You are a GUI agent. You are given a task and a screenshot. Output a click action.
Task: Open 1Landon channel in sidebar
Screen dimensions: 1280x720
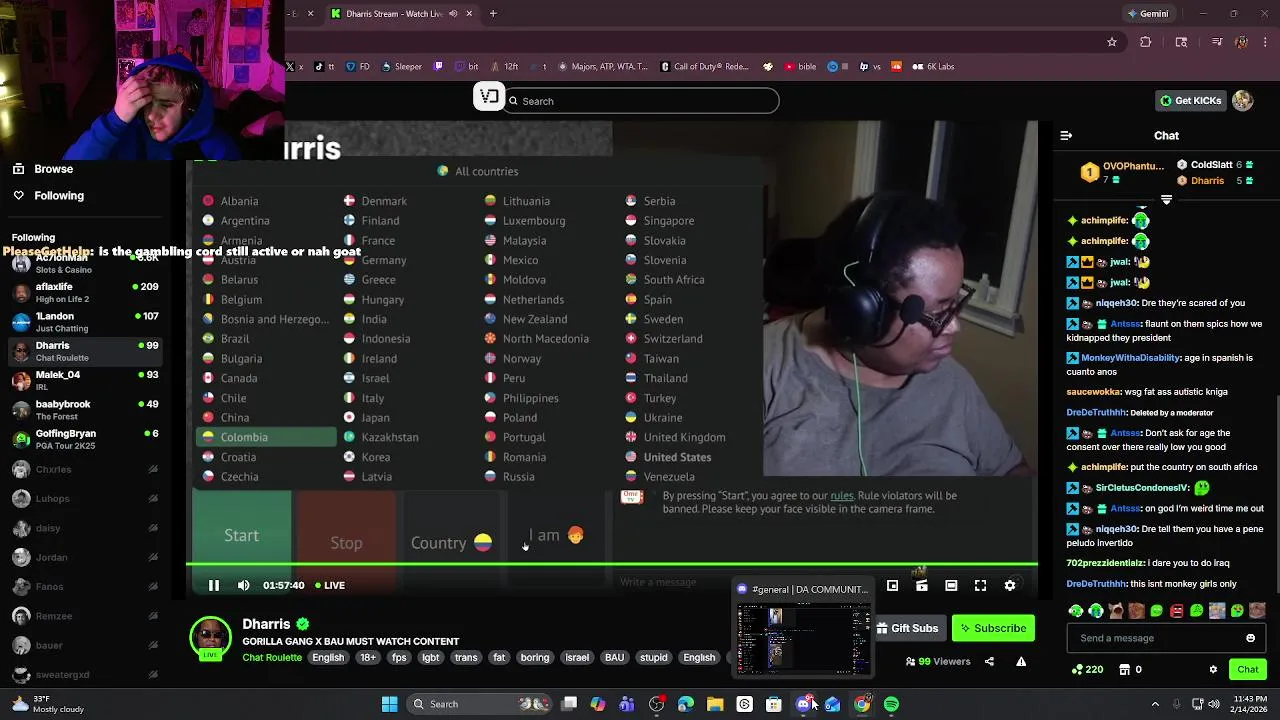pyautogui.click(x=85, y=322)
